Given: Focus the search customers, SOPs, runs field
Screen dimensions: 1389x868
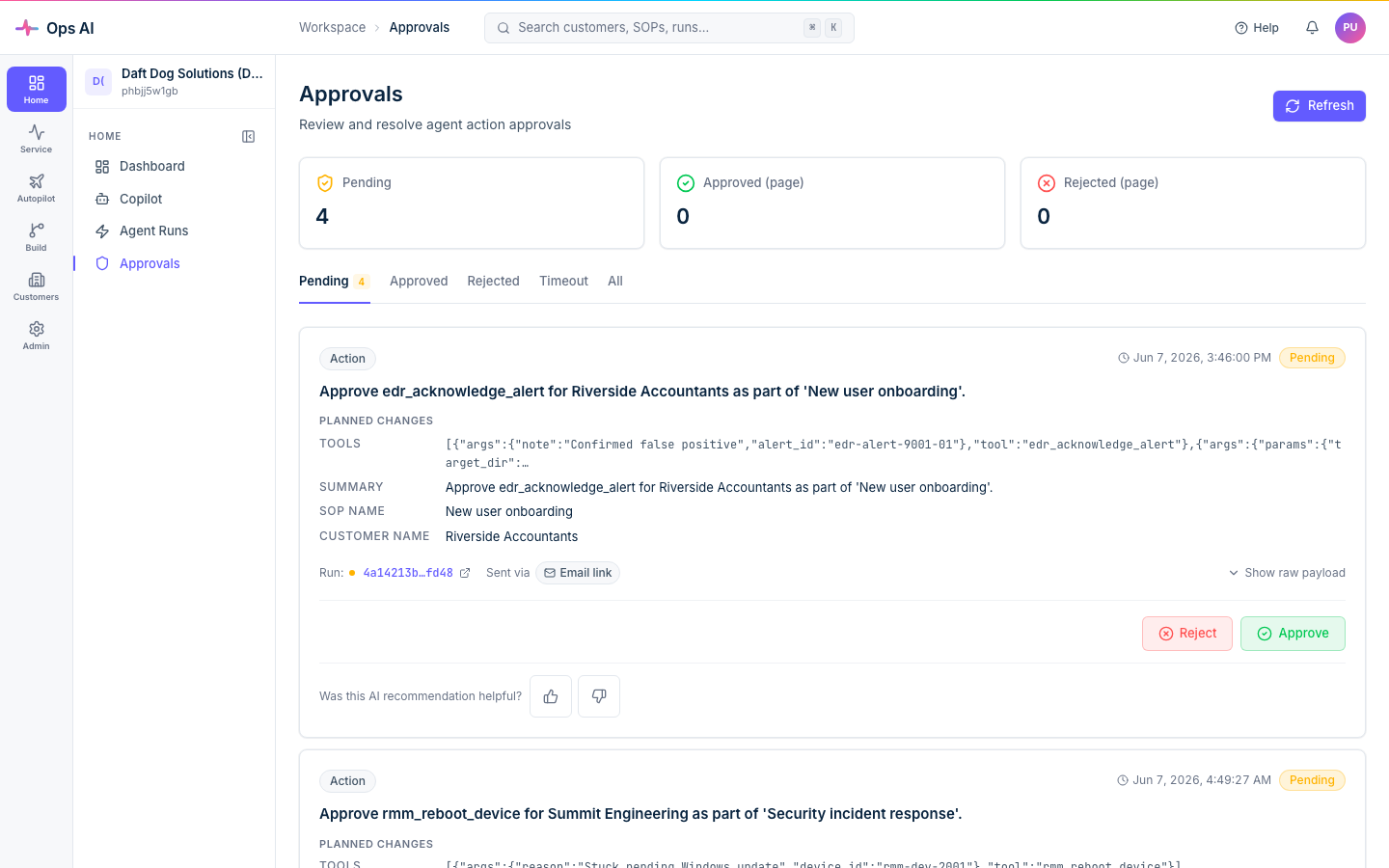Looking at the screenshot, I should [x=669, y=28].
